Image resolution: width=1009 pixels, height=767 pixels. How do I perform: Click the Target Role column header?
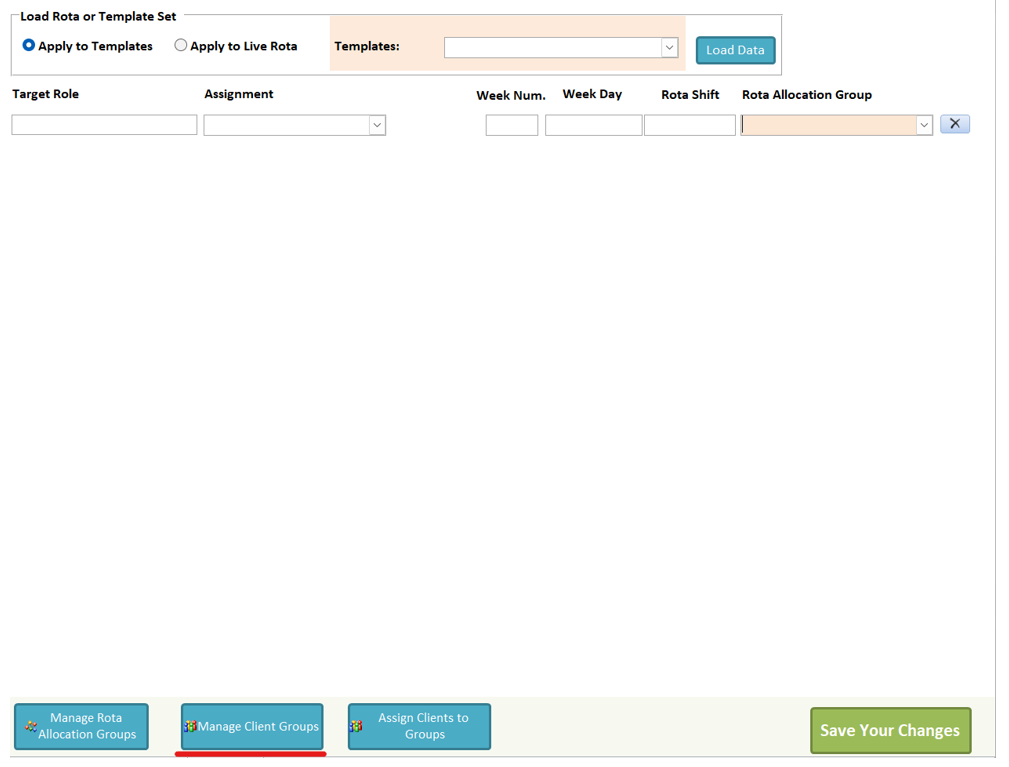click(x=45, y=94)
